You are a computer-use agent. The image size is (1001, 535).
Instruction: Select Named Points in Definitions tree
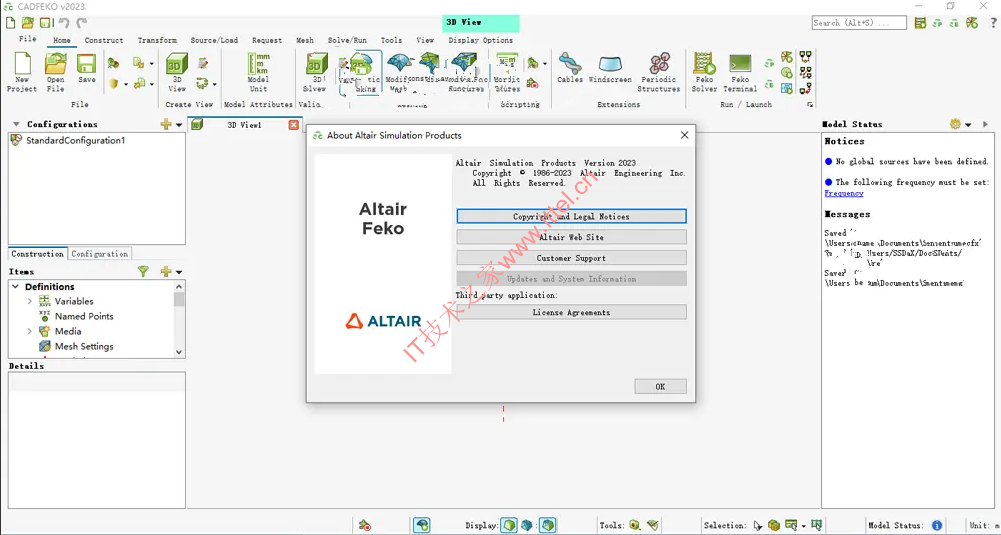click(x=84, y=316)
